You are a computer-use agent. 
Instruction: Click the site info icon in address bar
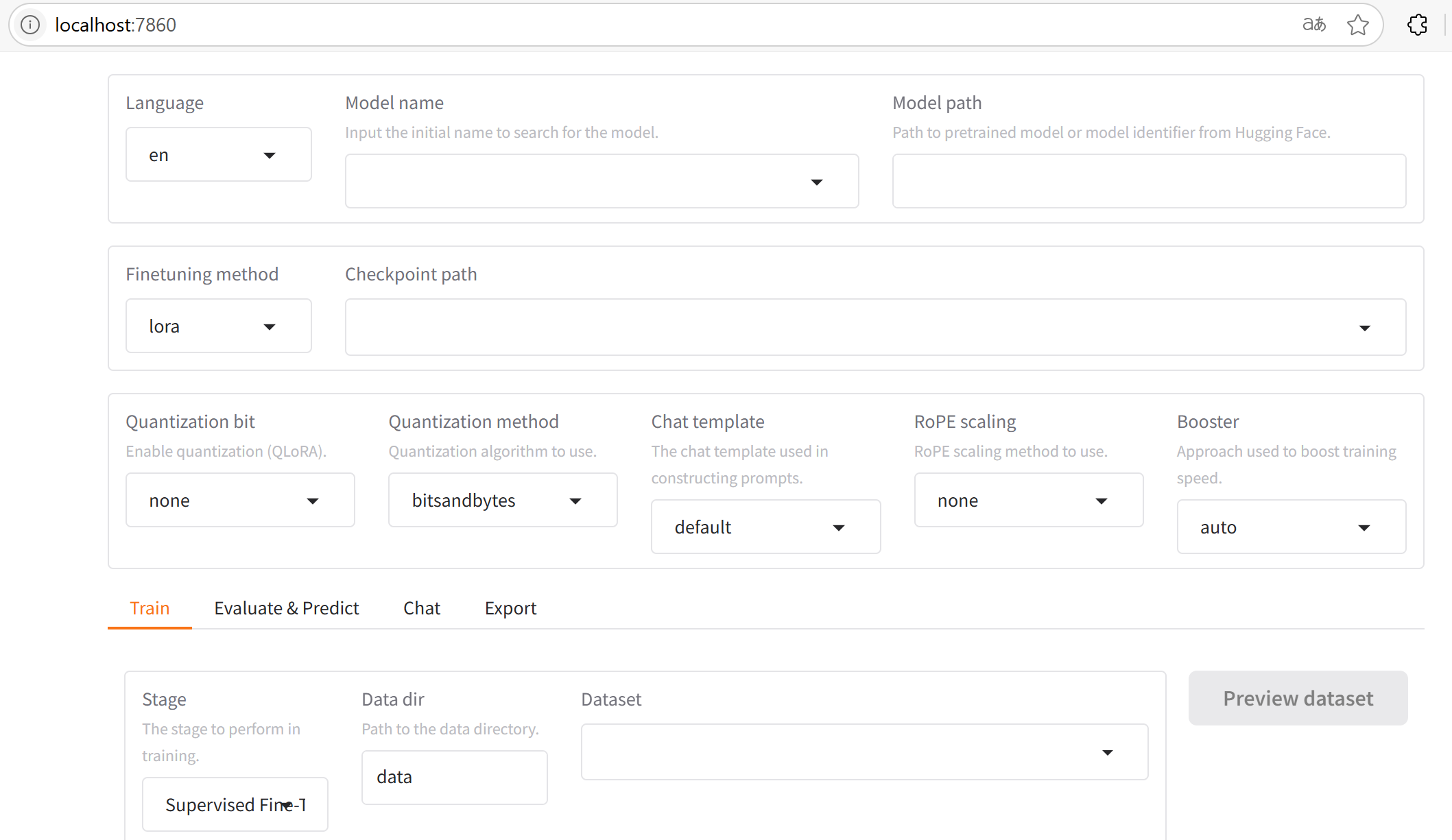[x=30, y=25]
